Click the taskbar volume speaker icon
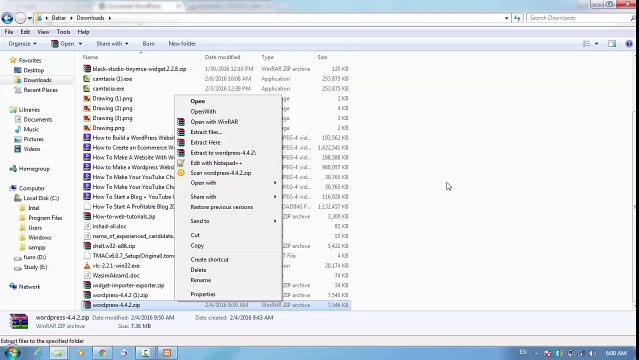639x360 pixels. [x=592, y=353]
